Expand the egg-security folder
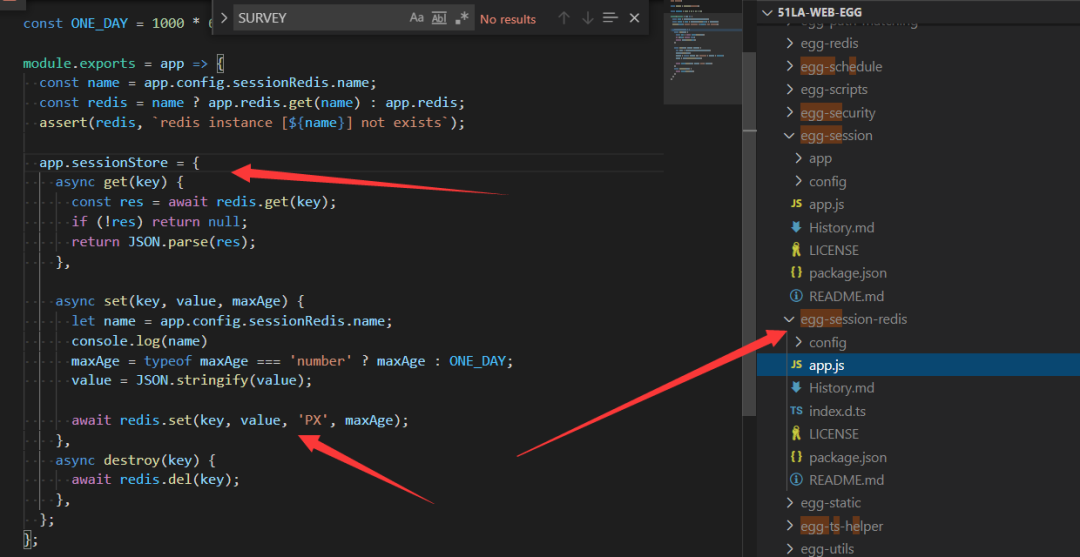Screen dimensions: 1080x557 pos(837,113)
